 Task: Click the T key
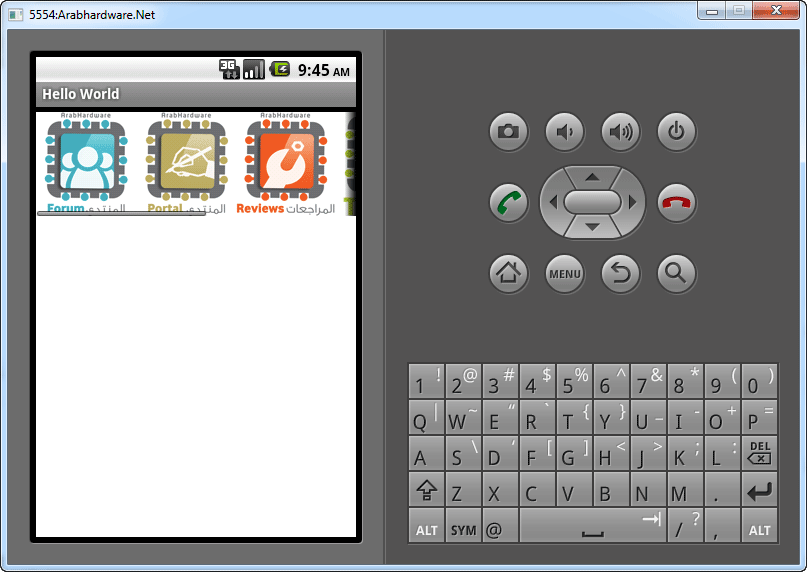tap(574, 417)
